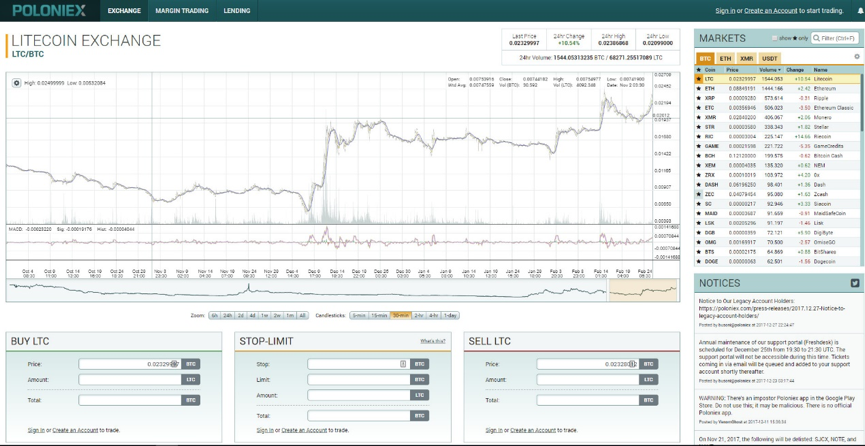Toggle the favorite star for LSK
865x446 pixels.
(x=699, y=223)
